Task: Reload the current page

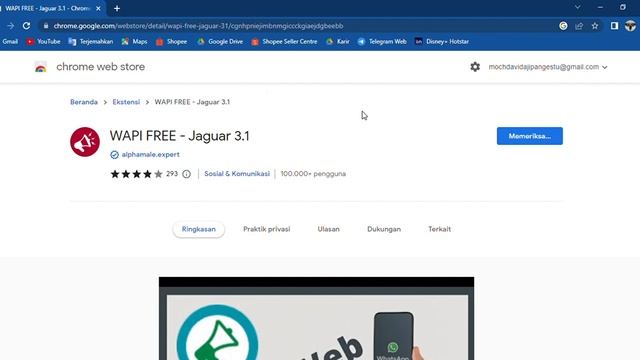Action: pyautogui.click(x=27, y=26)
